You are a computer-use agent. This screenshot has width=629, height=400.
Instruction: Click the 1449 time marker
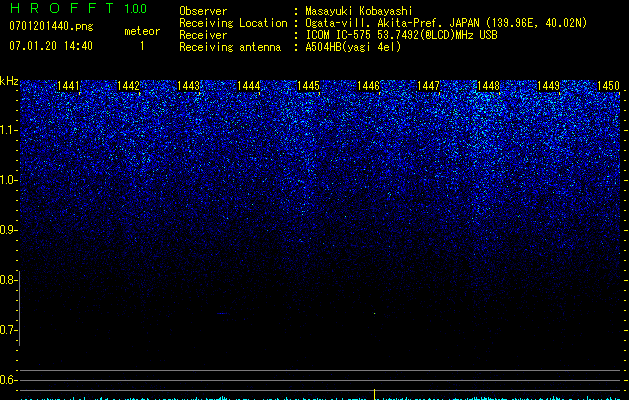click(548, 86)
